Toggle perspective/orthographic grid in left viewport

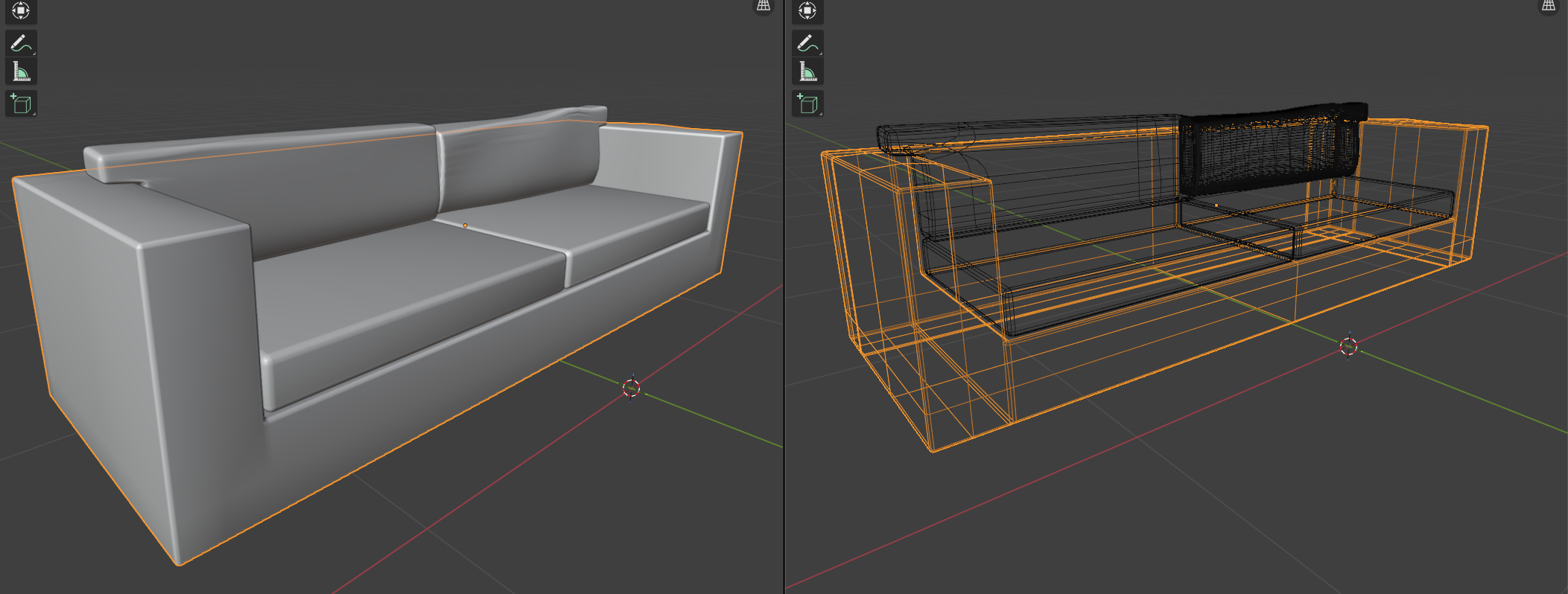tap(764, 7)
